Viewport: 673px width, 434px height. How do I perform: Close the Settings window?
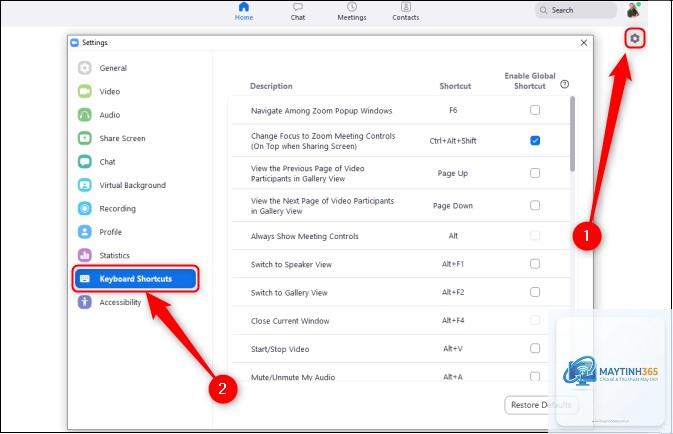pyautogui.click(x=584, y=42)
